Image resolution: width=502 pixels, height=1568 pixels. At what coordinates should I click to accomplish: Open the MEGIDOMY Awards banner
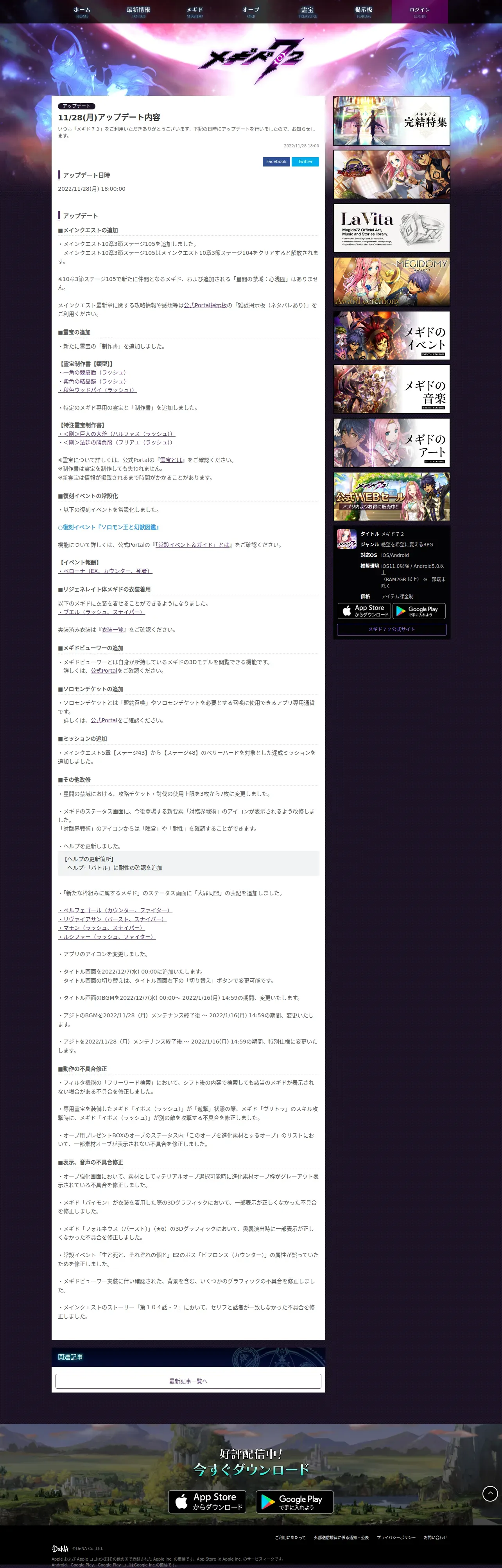392,282
